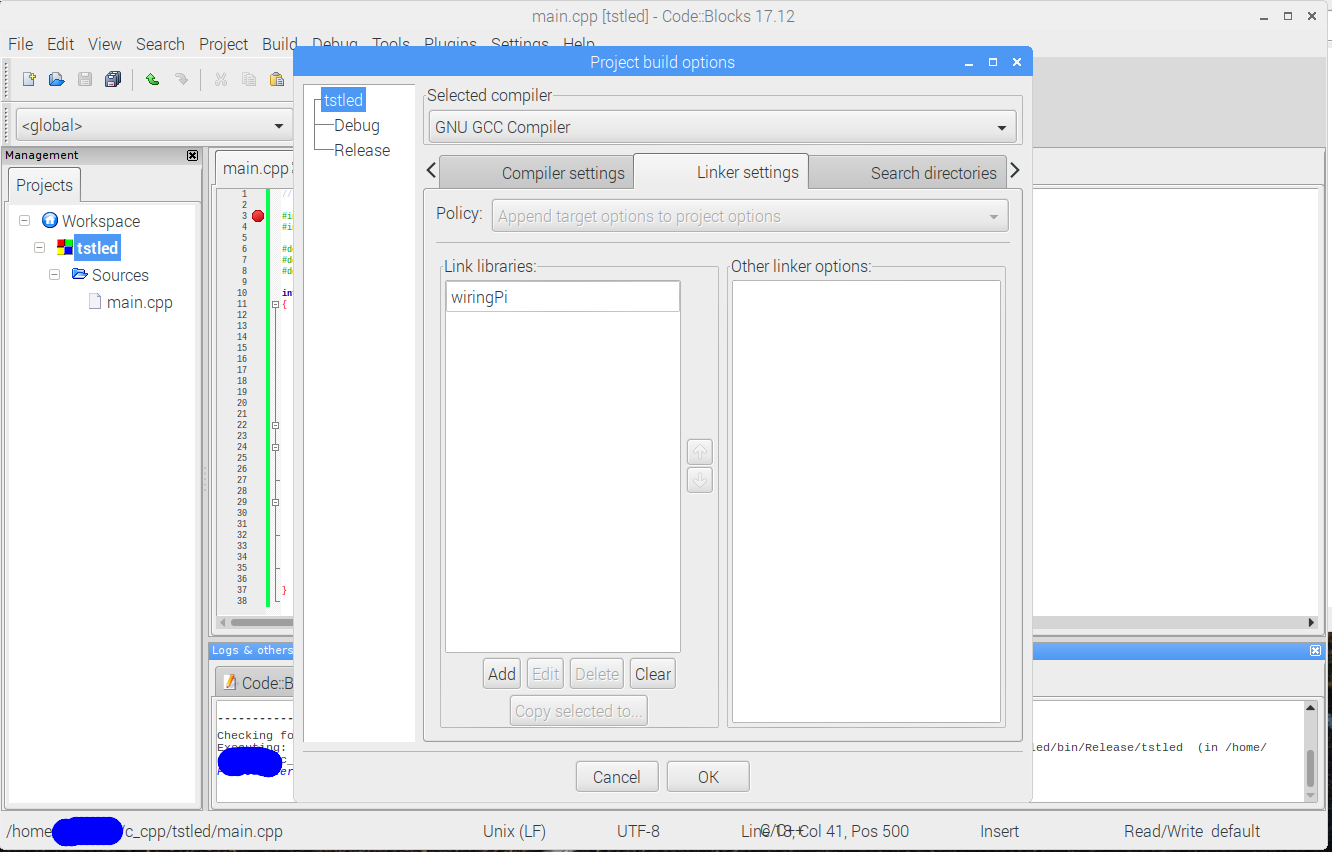1332x852 pixels.
Task: Select the Debug build target
Action: (357, 125)
